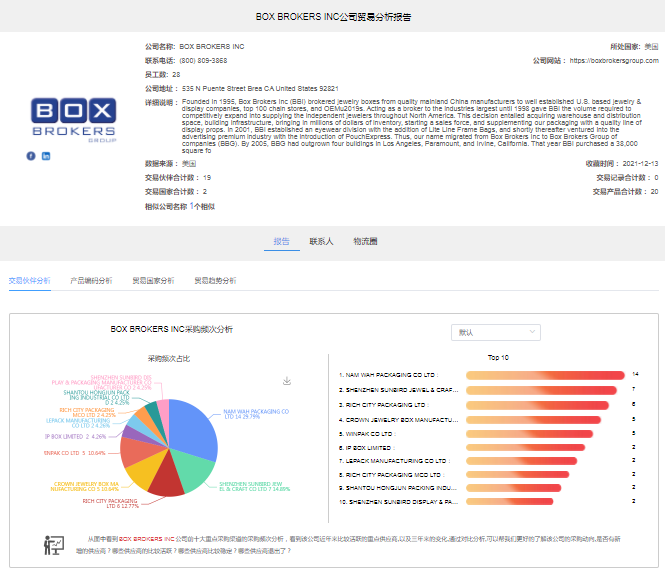Screen dimensions: 665x569
Task: Open the 默认 sorting dropdown
Action: tap(496, 332)
